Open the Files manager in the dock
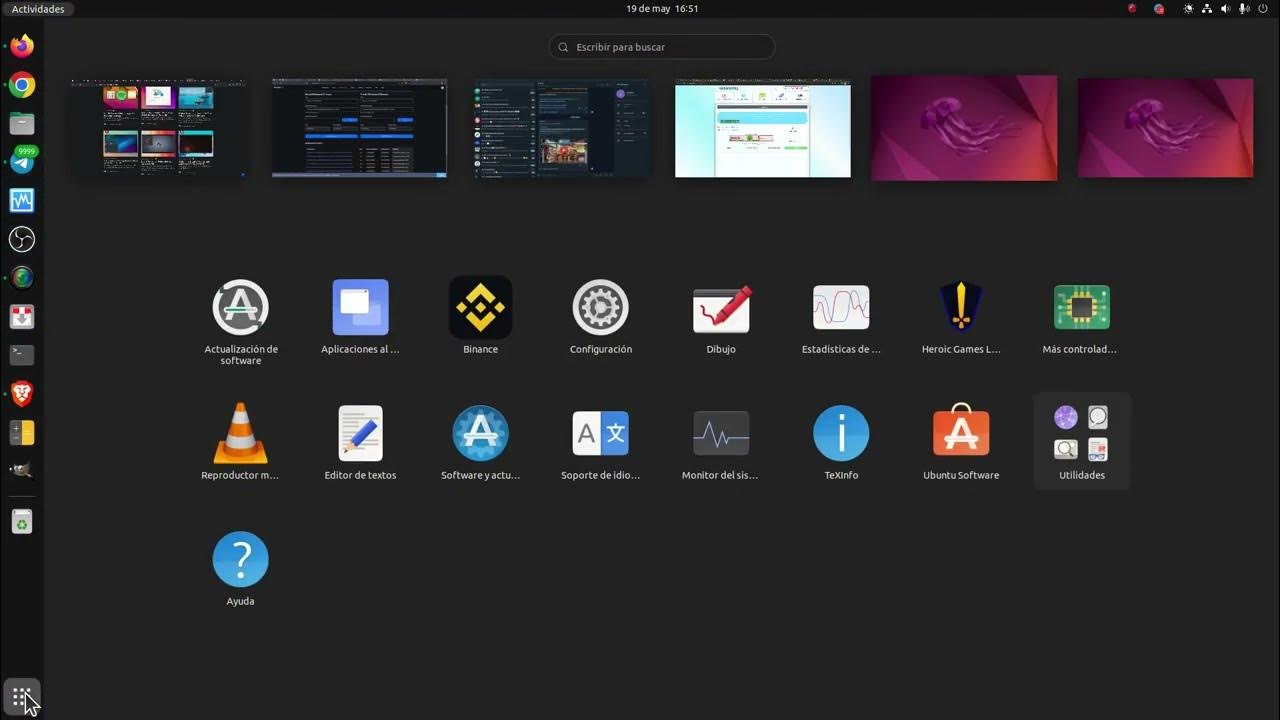 (x=22, y=124)
